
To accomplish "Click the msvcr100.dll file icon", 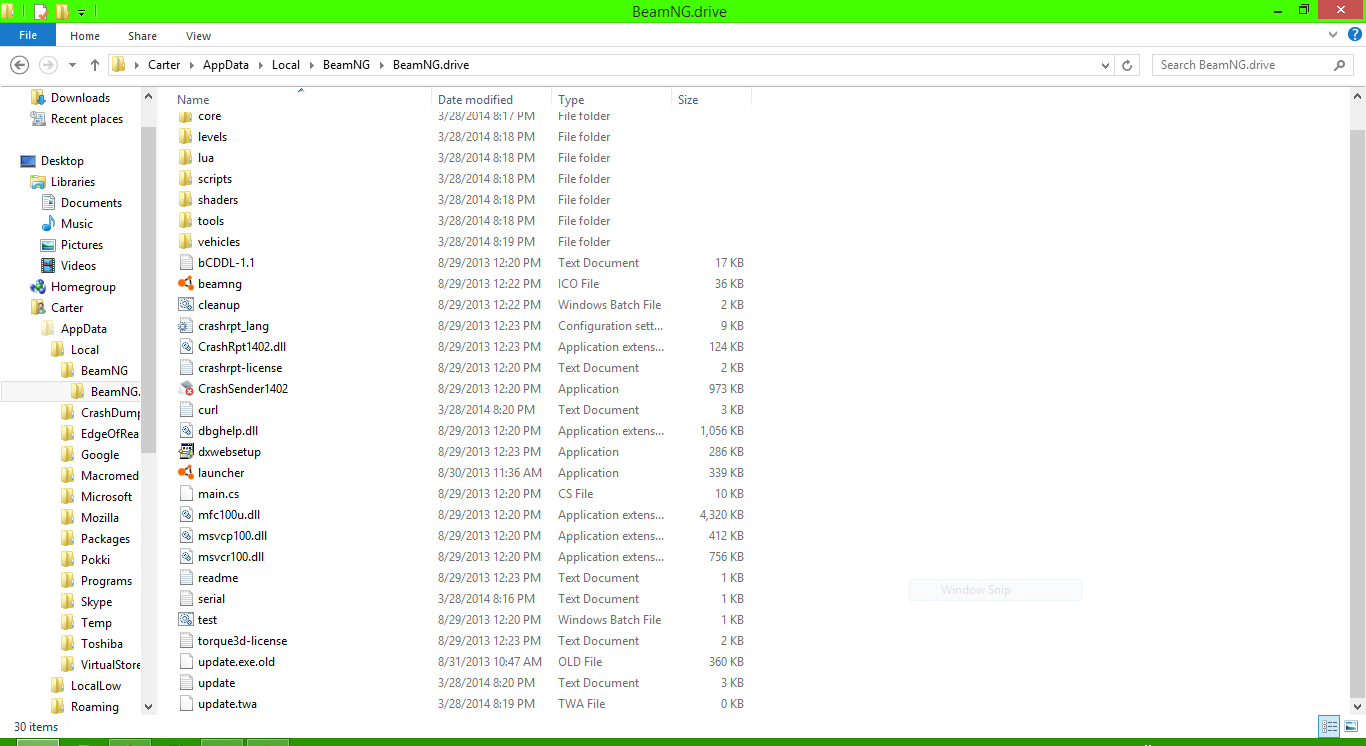I will pos(185,557).
